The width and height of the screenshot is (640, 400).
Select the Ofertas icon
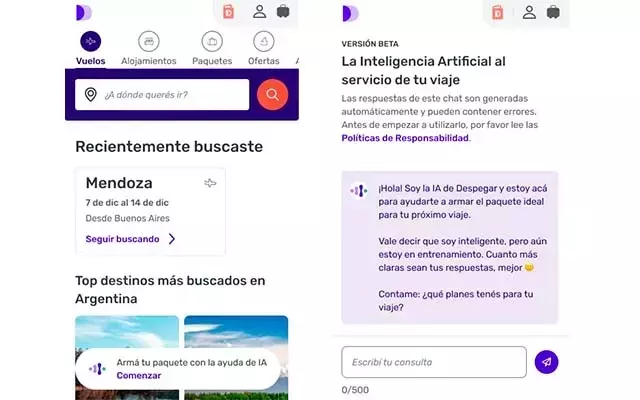pos(264,41)
